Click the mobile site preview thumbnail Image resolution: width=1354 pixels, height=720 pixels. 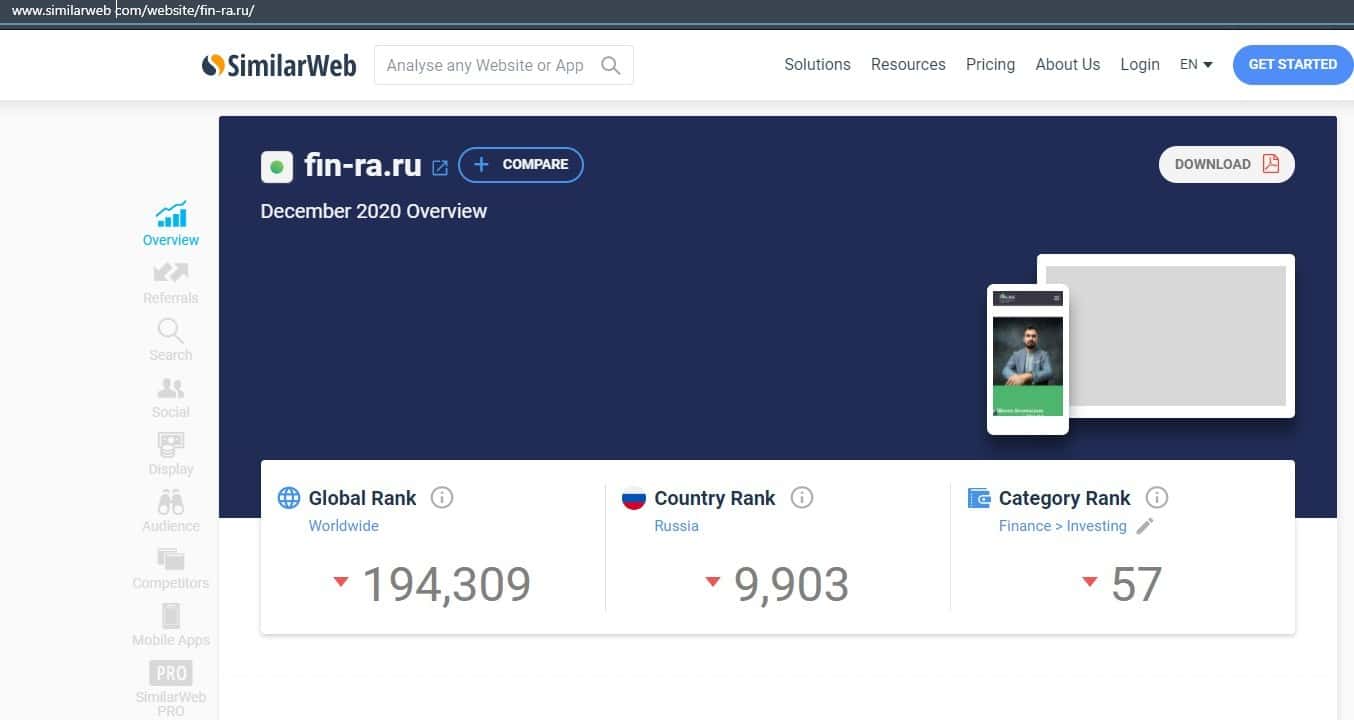coord(1028,360)
